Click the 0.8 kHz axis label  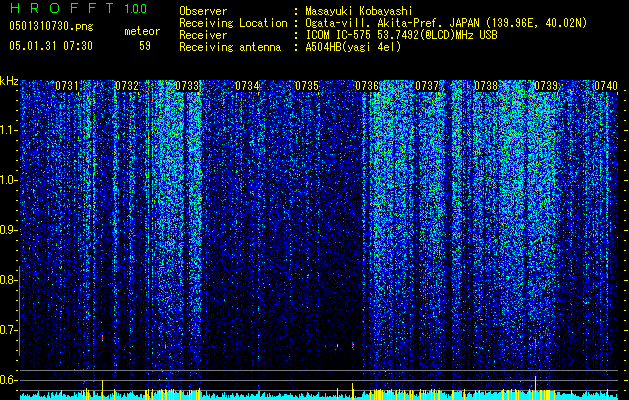coord(8,280)
